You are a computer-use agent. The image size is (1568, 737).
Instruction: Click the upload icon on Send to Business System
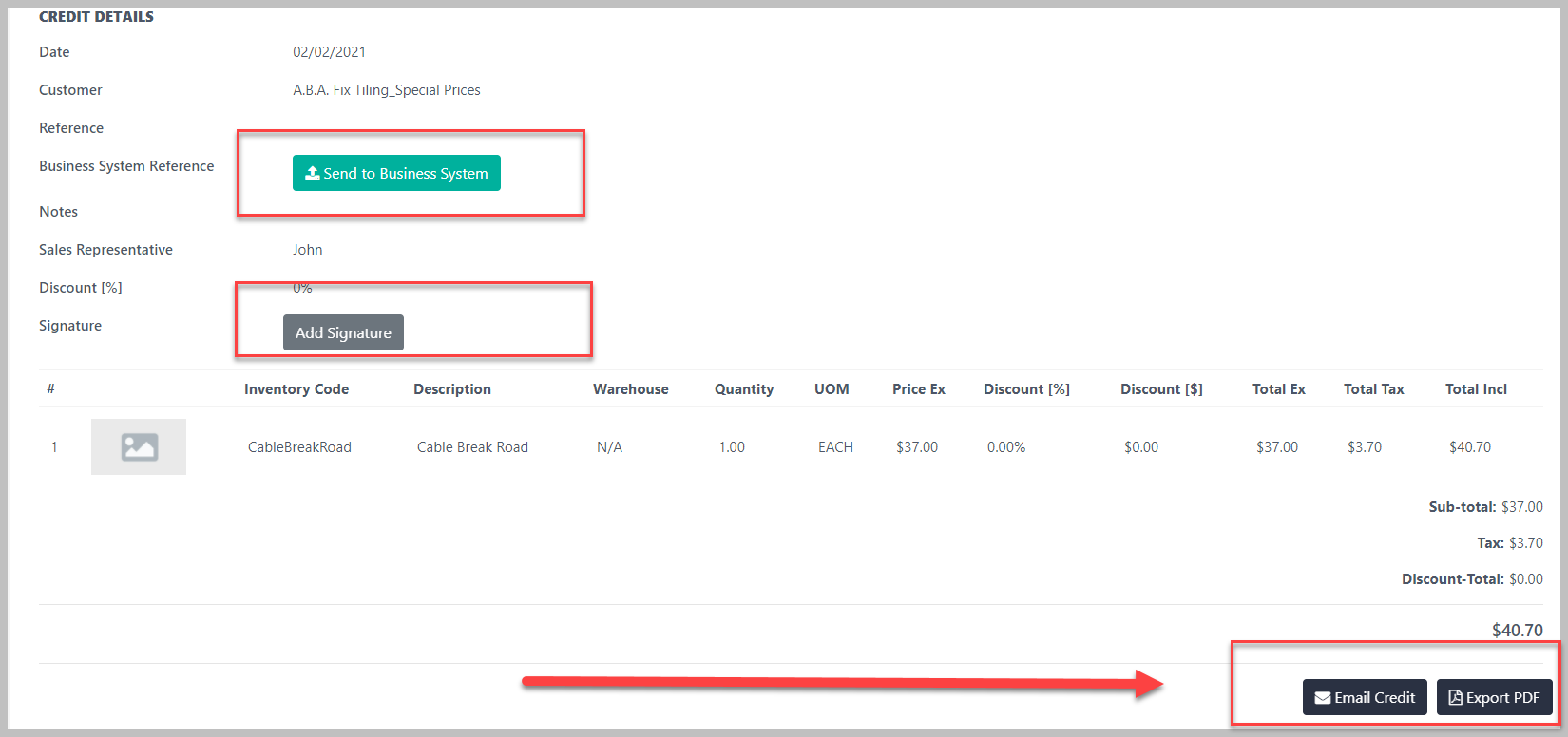[312, 173]
